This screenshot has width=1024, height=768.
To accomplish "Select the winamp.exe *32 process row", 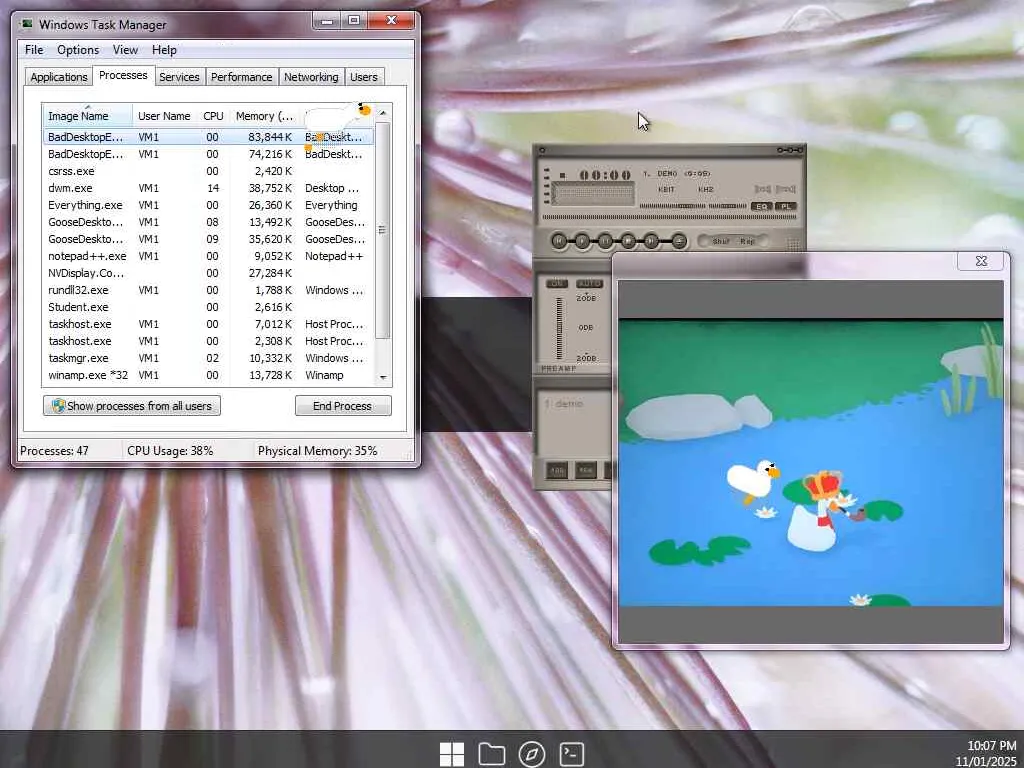I will pos(208,375).
